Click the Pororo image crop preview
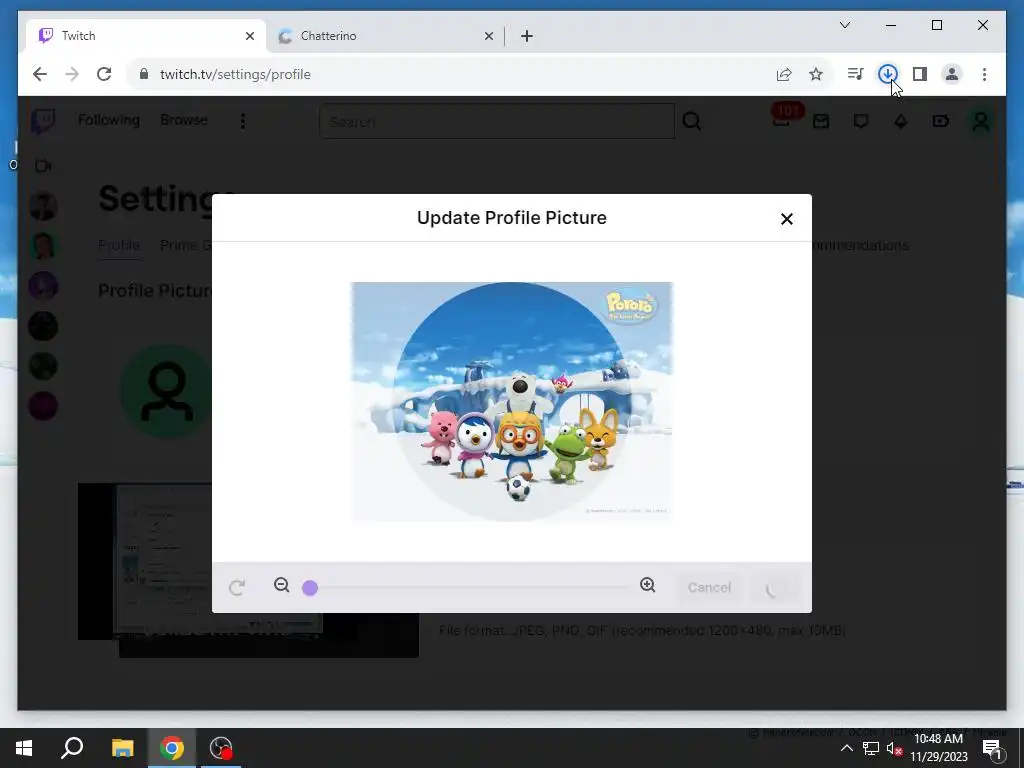This screenshot has height=768, width=1024. [x=511, y=401]
